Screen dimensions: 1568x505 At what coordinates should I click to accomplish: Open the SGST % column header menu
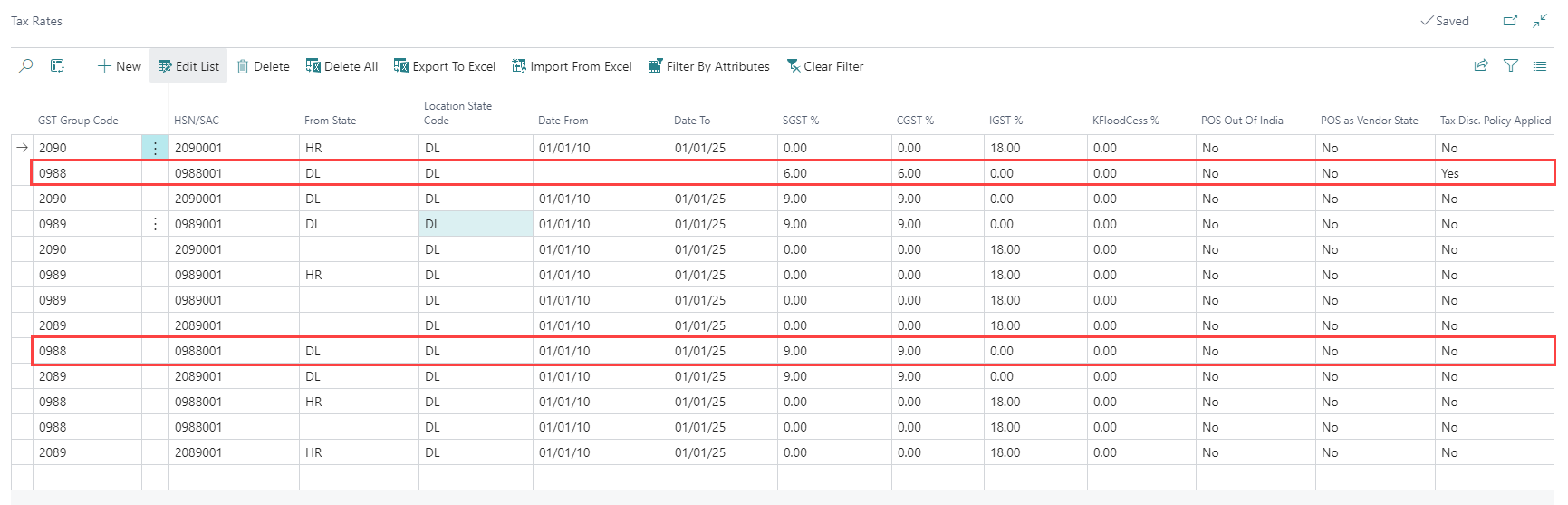point(801,121)
